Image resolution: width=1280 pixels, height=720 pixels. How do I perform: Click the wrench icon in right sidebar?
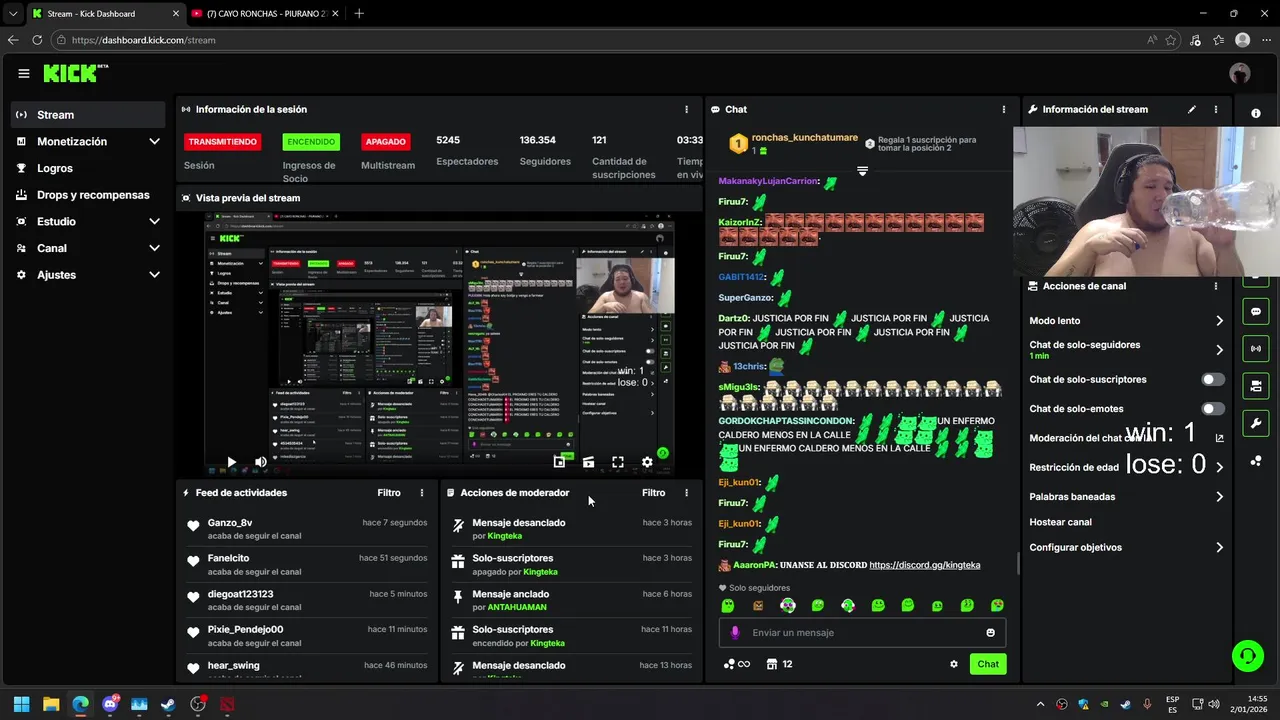point(1256,423)
